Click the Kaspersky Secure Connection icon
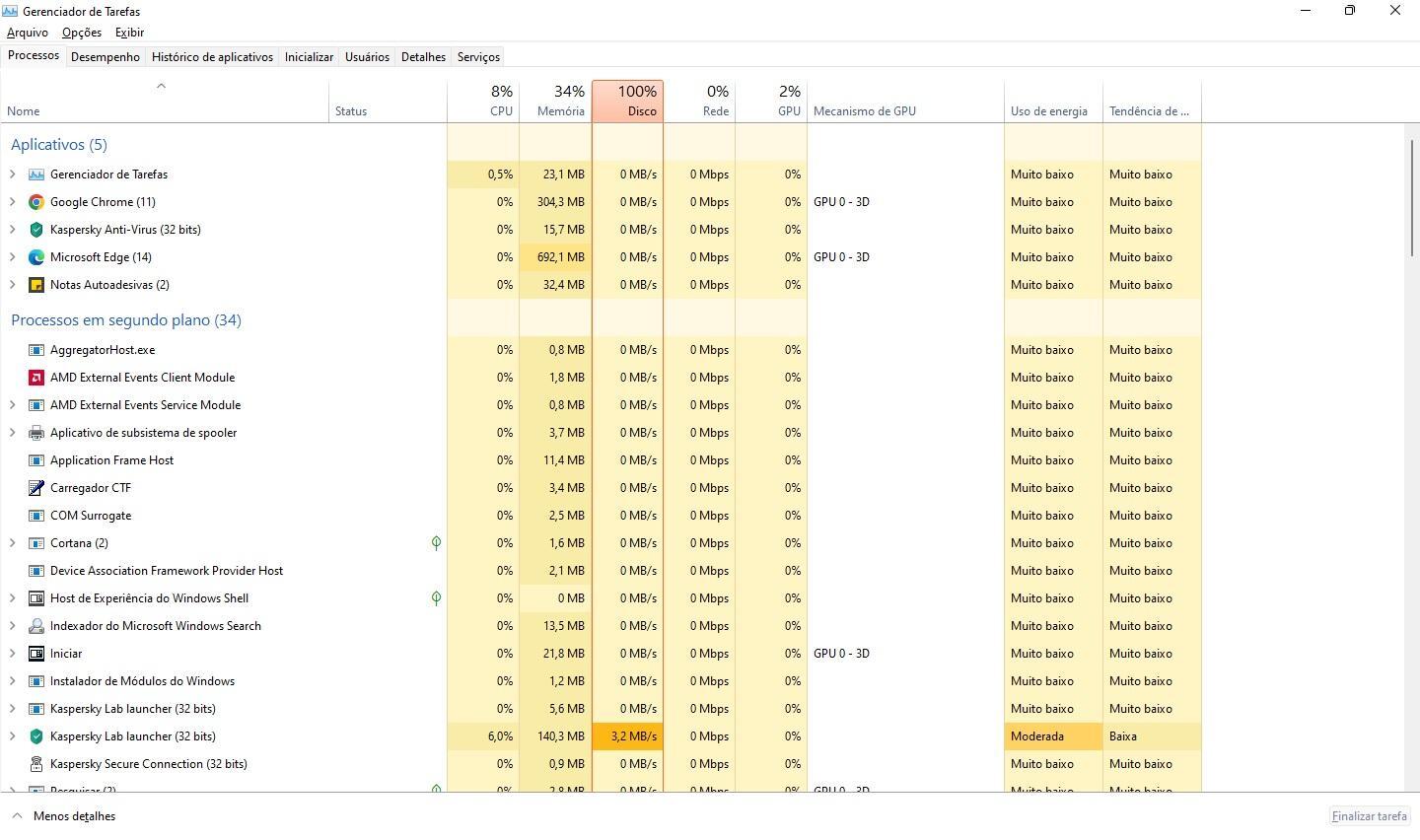The height and width of the screenshot is (840, 1420). [36, 764]
